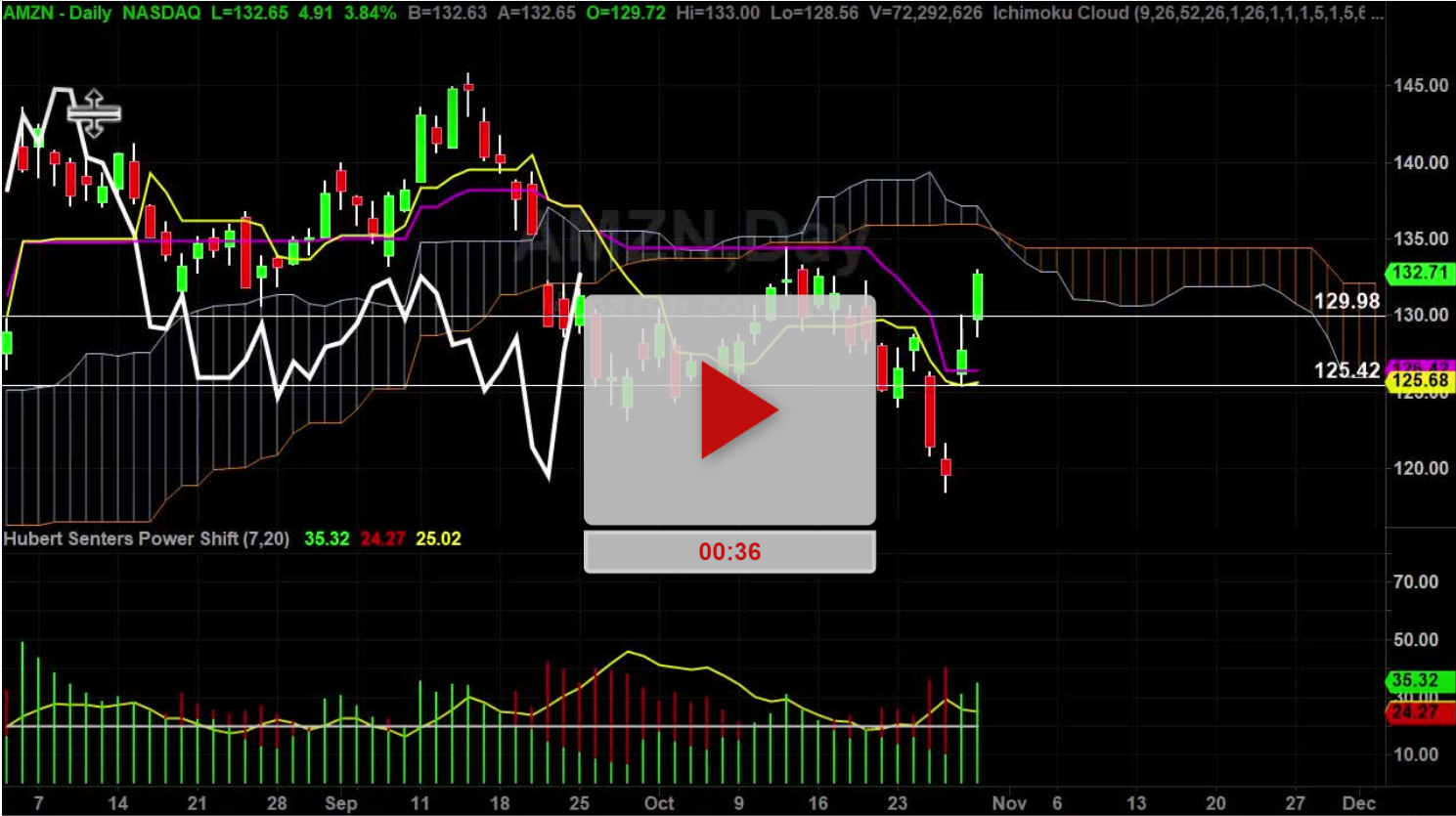Click the L=132.65 last price readout

[x=249, y=13]
